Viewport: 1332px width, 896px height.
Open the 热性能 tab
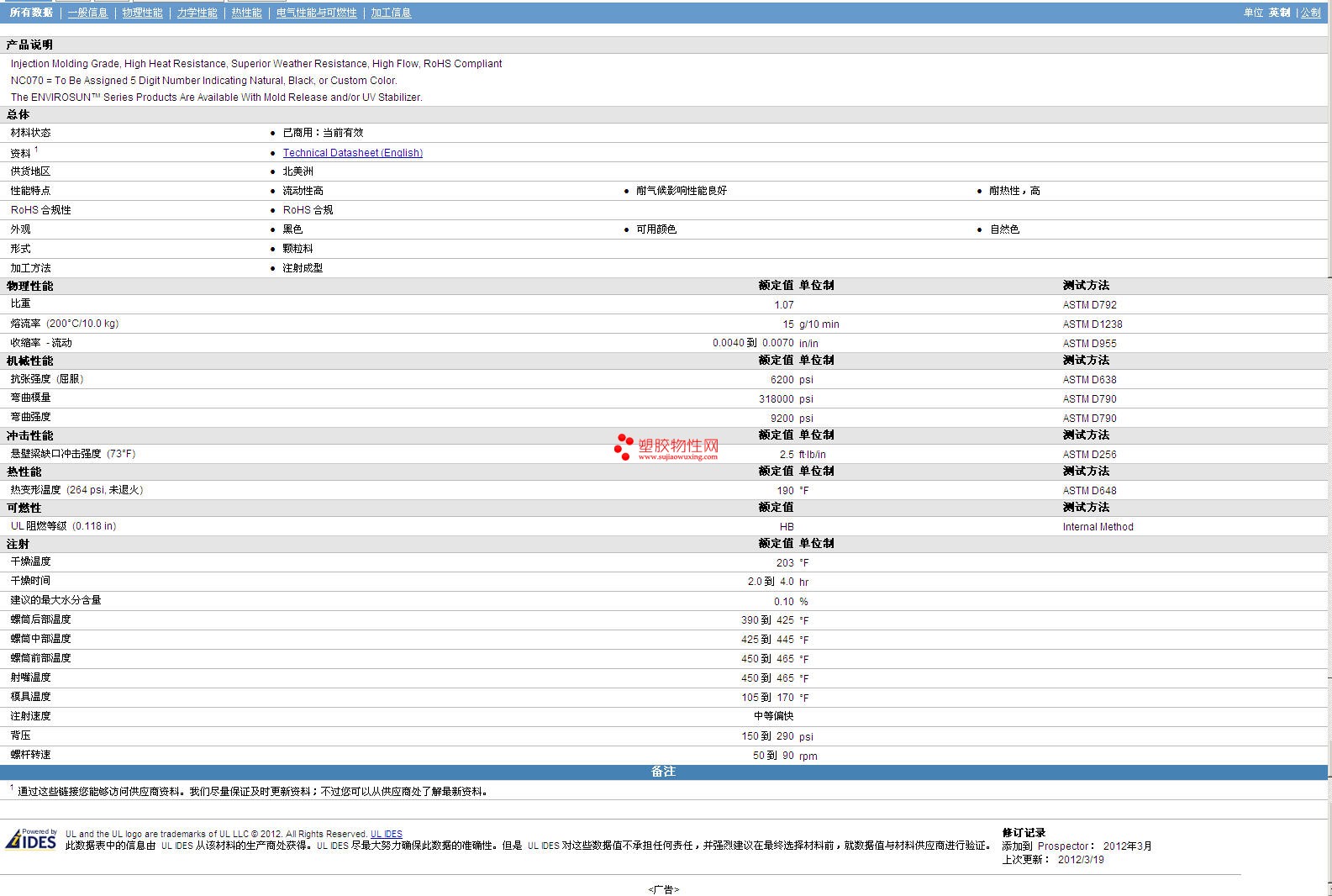click(x=246, y=13)
